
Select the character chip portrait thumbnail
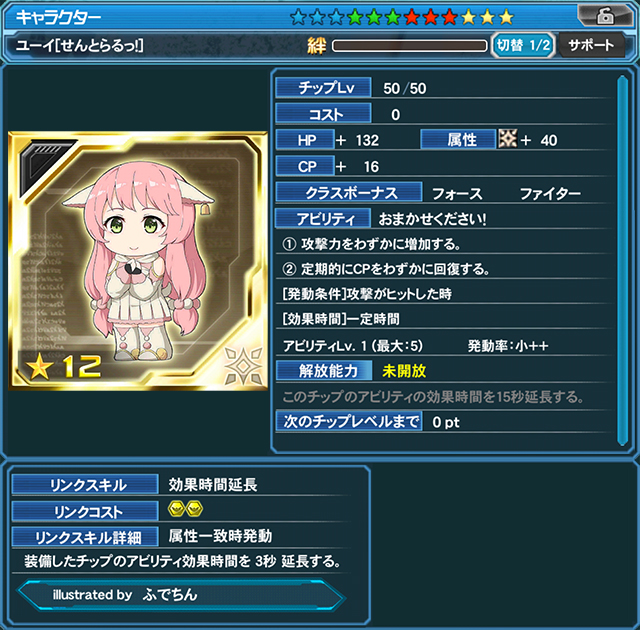click(138, 261)
